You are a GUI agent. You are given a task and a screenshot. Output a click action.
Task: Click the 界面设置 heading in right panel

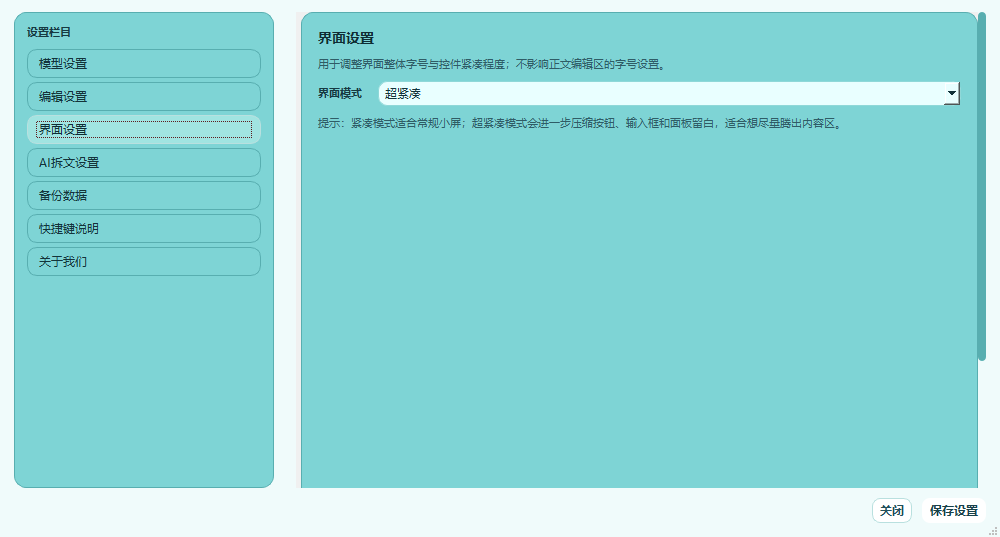pos(346,38)
